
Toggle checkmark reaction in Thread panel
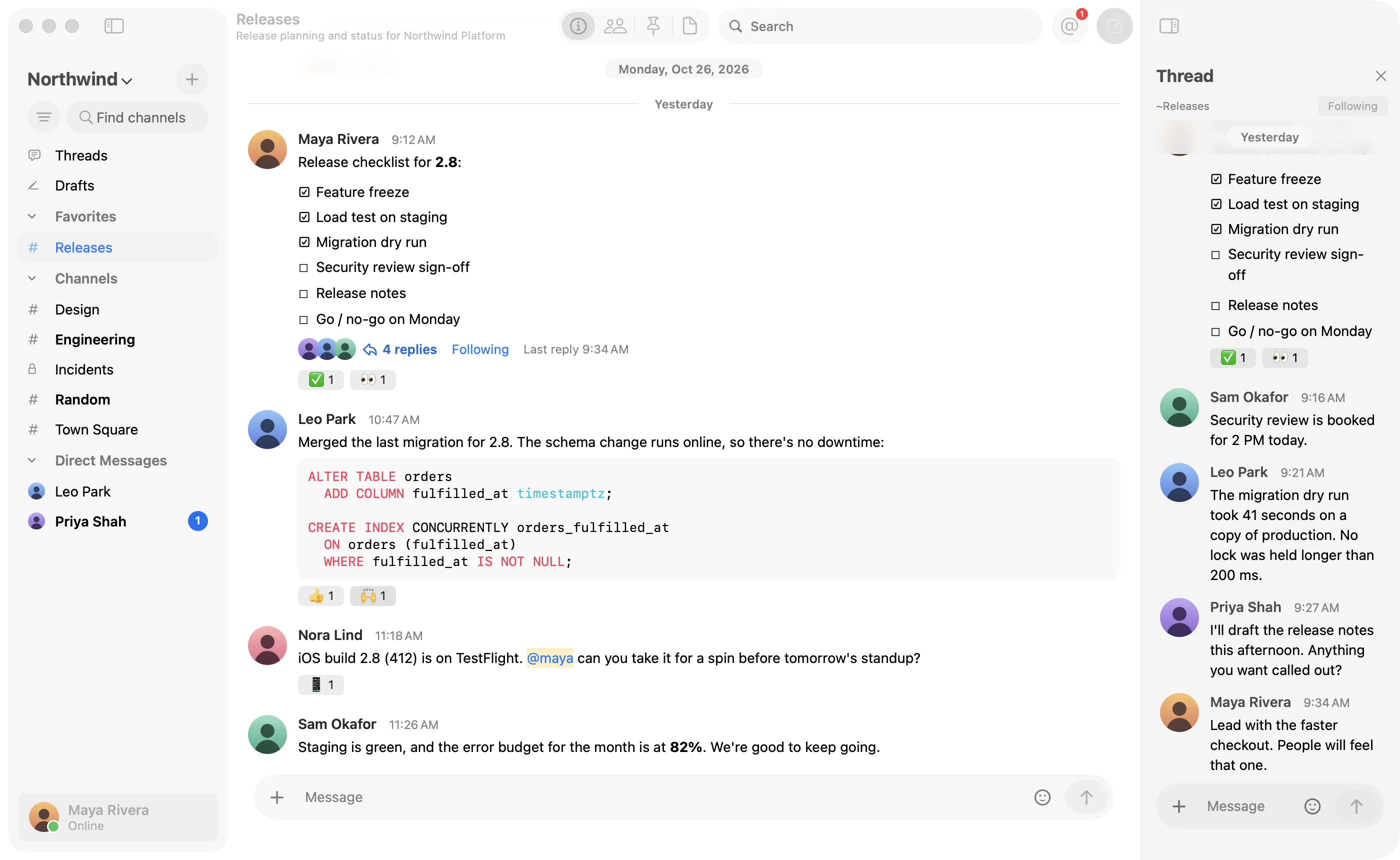tap(1232, 358)
